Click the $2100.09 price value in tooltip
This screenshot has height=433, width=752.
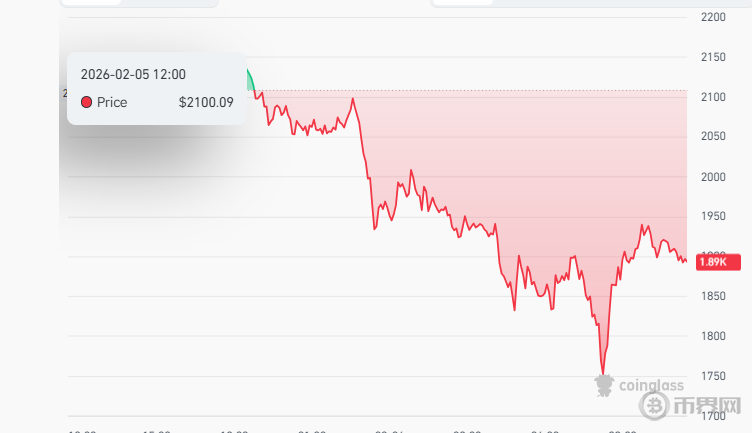click(205, 102)
